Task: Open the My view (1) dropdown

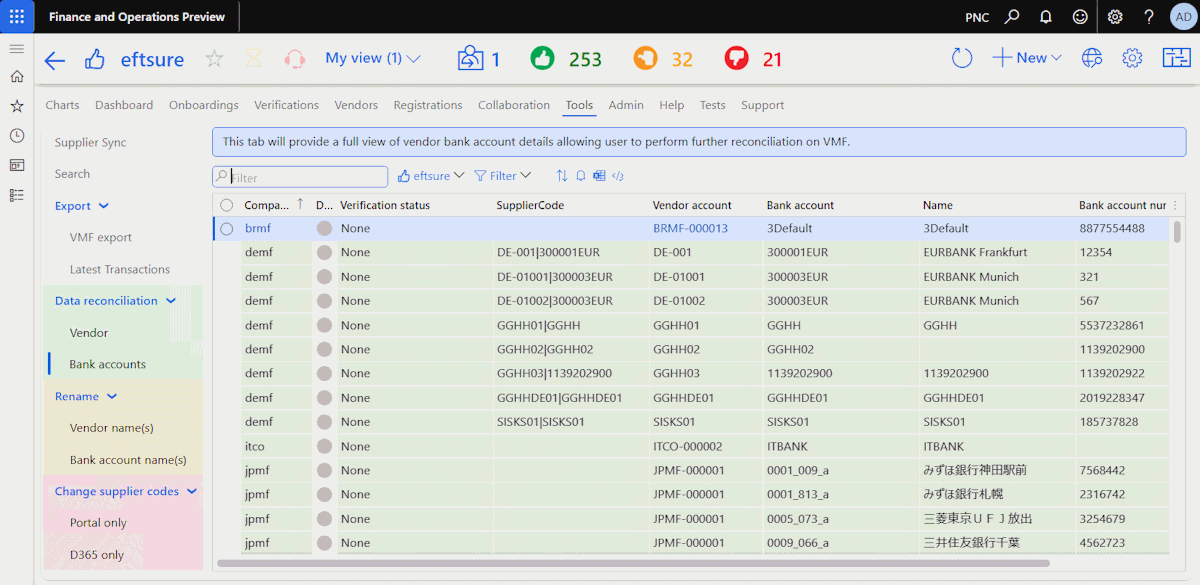Action: [x=373, y=58]
